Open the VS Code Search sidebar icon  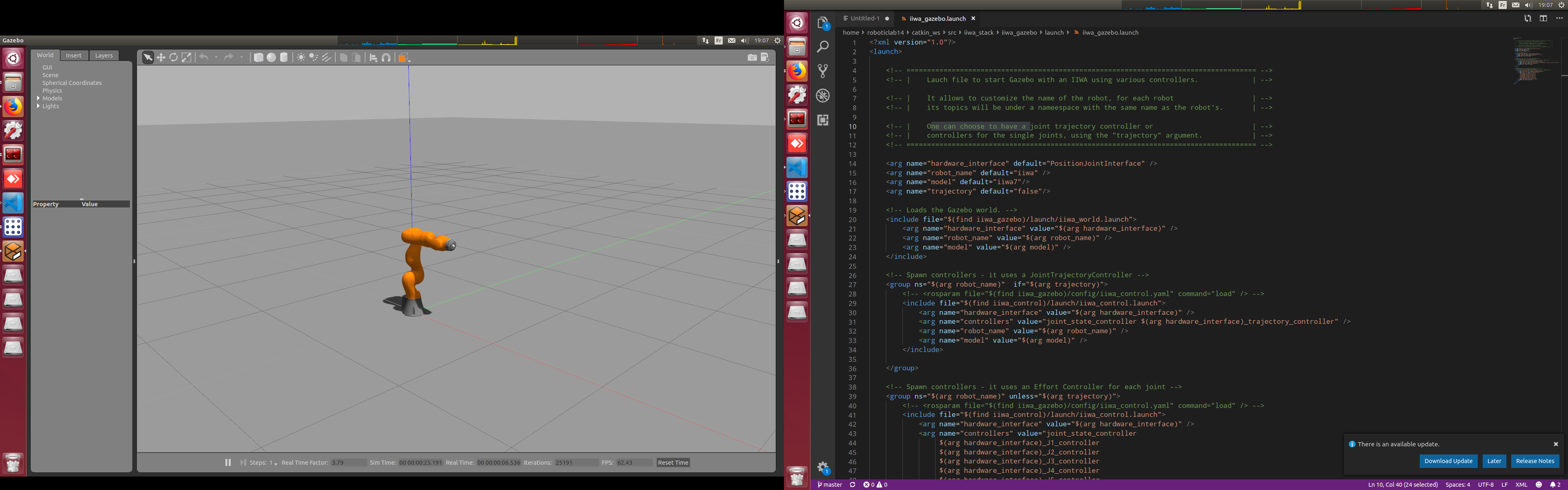823,47
